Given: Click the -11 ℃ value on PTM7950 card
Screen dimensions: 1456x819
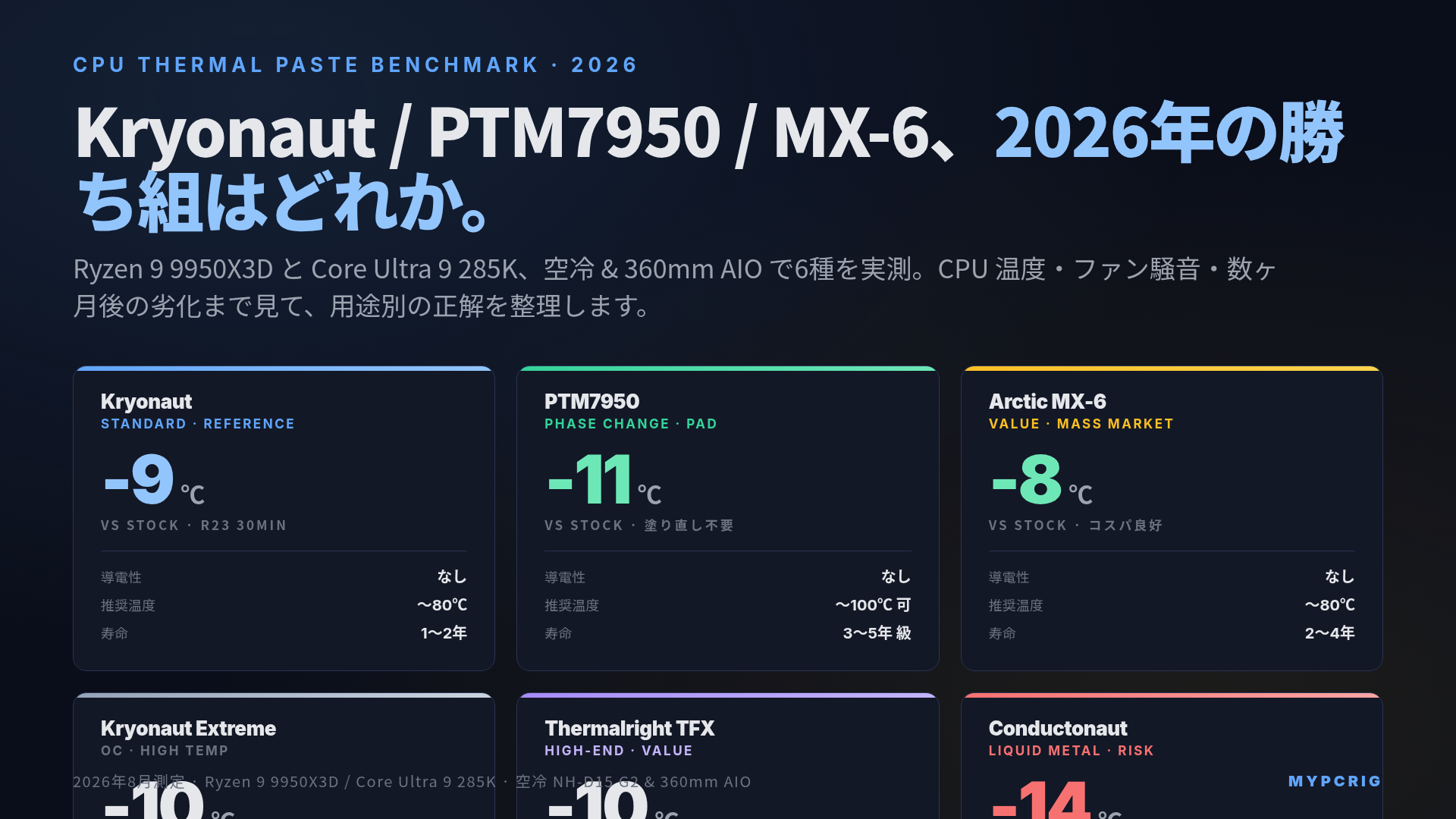Looking at the screenshot, I should [x=604, y=480].
